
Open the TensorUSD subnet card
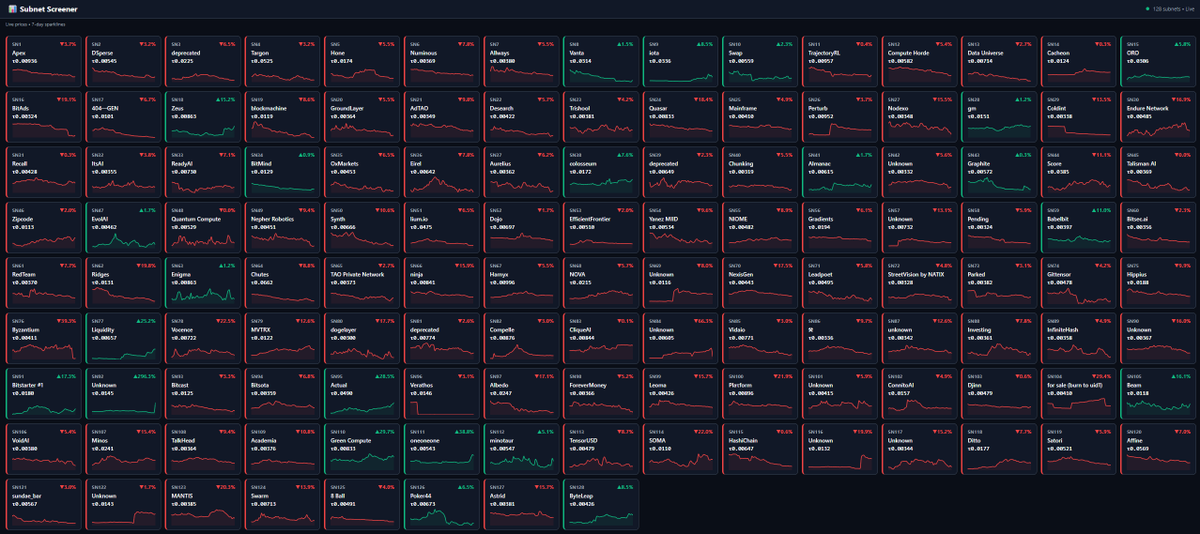click(x=600, y=449)
